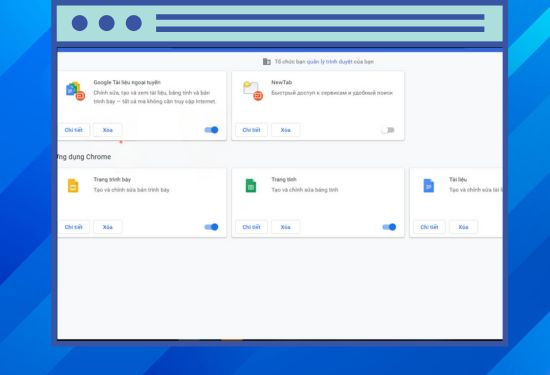This screenshot has width=550, height=375.
Task: Open Chi tiết for Trang tính
Action: pyautogui.click(x=251, y=227)
